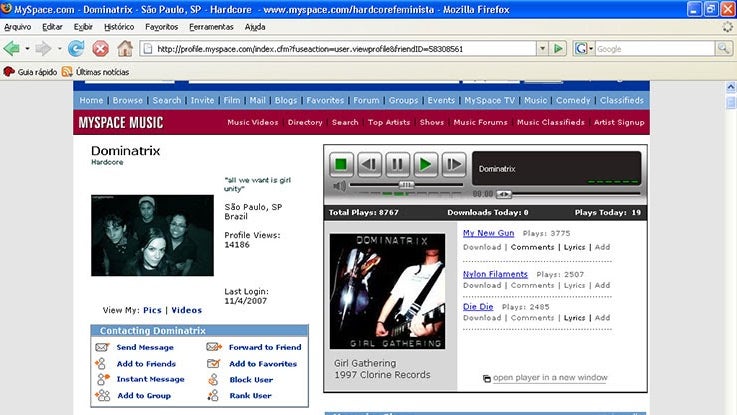
Task: Click the Die Die song link
Action: tap(478, 306)
